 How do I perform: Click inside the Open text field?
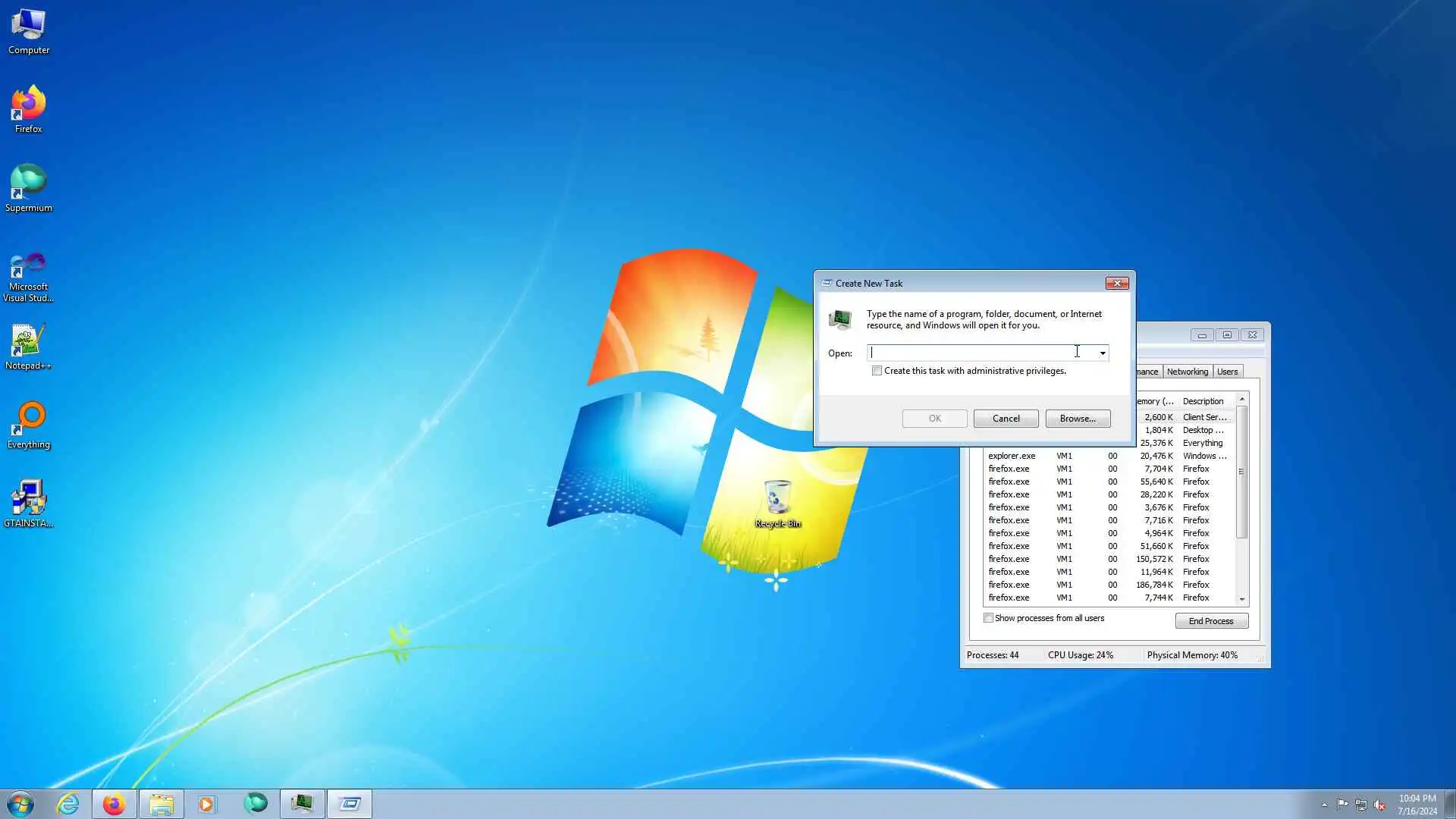click(x=978, y=353)
